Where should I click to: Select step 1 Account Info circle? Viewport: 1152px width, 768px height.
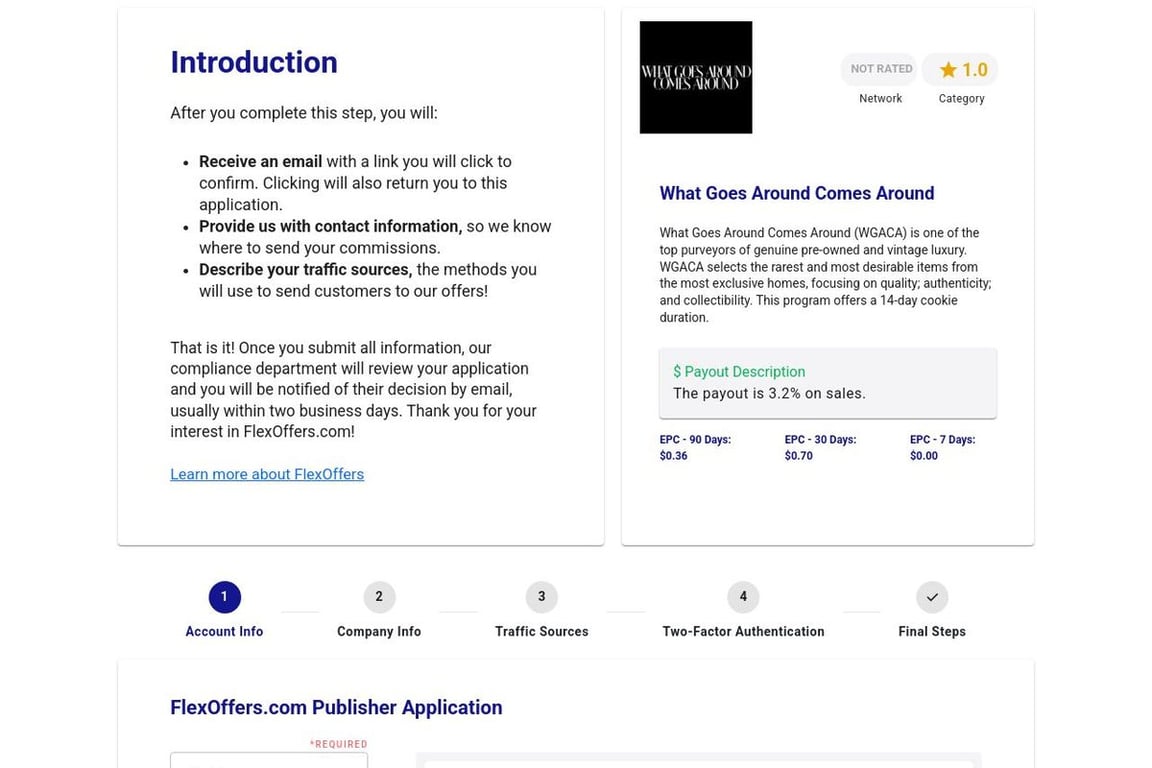pyautogui.click(x=224, y=597)
